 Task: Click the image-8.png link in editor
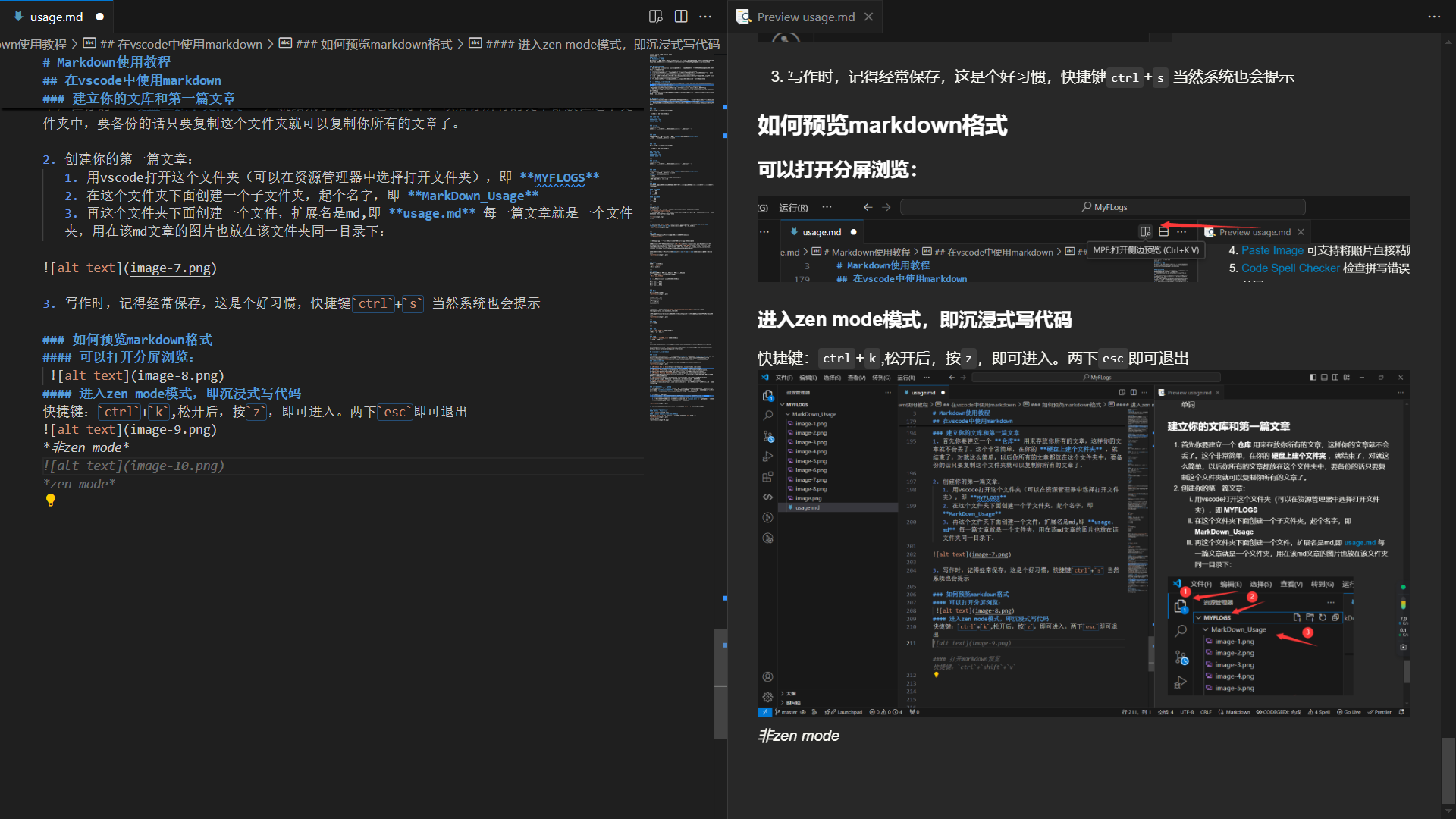point(179,375)
